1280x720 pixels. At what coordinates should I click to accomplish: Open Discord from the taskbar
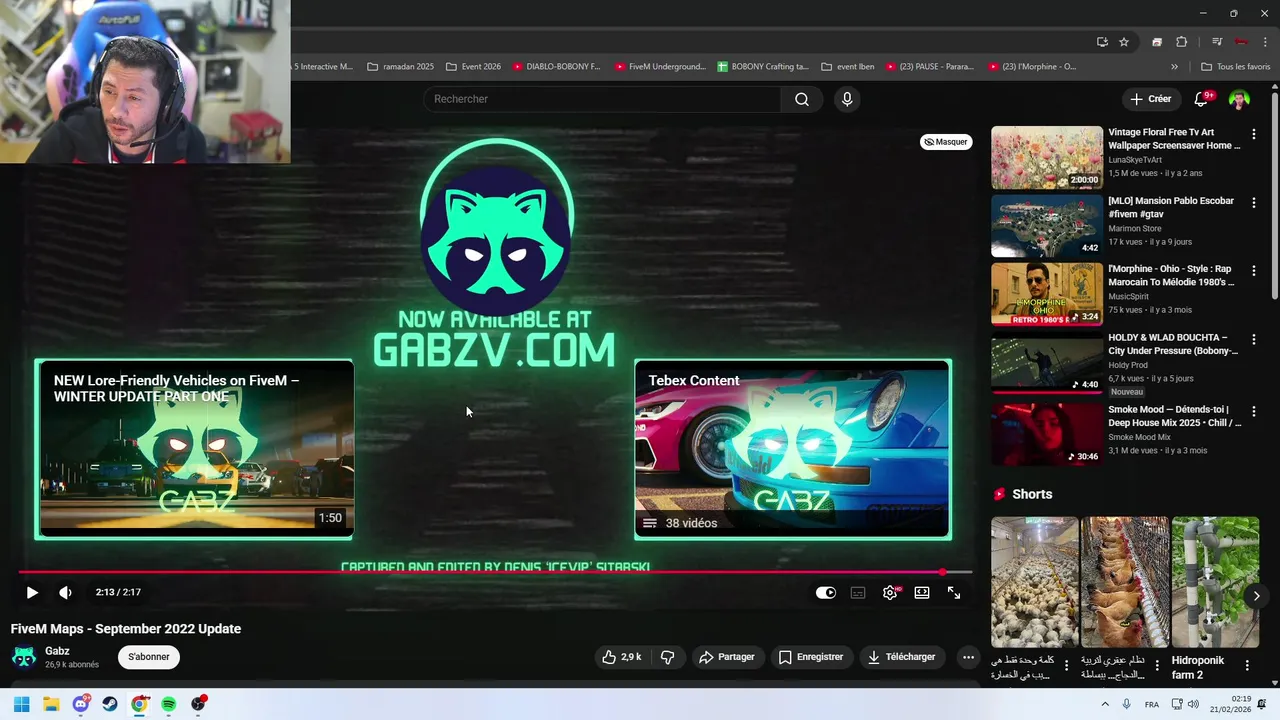(81, 704)
